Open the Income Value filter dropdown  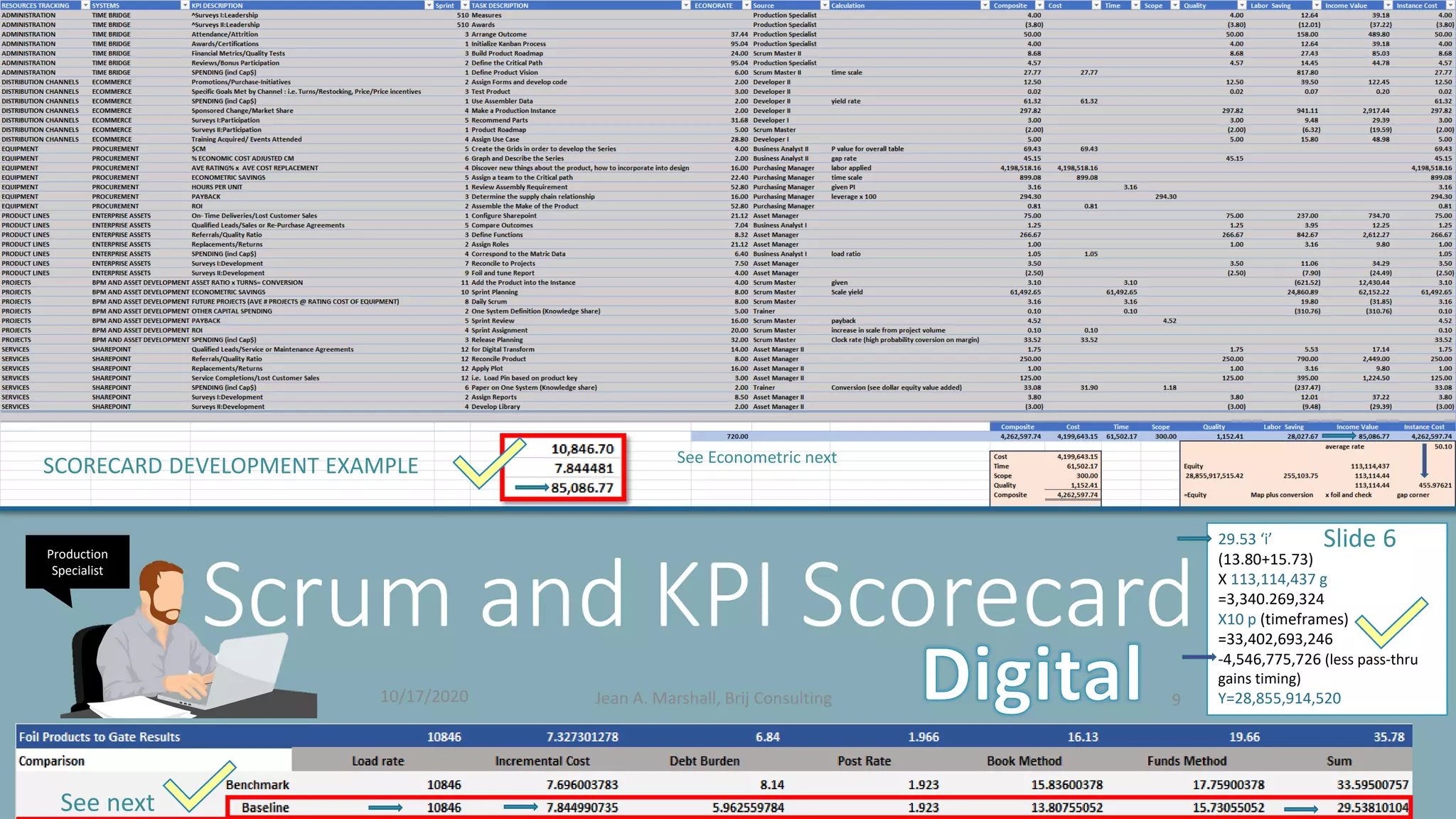1388,5
